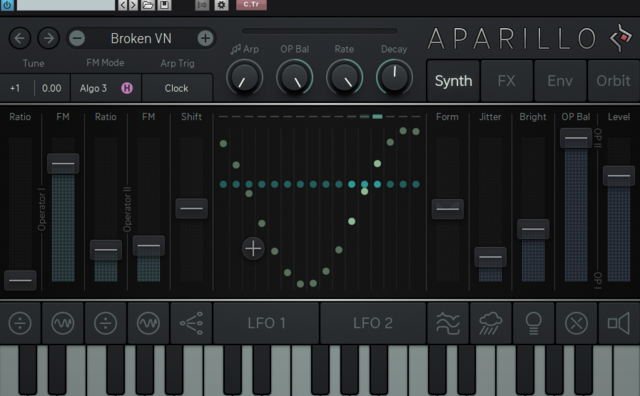Click the OP Bal vertical slider handle
Viewport: 640px width, 396px height.
click(576, 138)
